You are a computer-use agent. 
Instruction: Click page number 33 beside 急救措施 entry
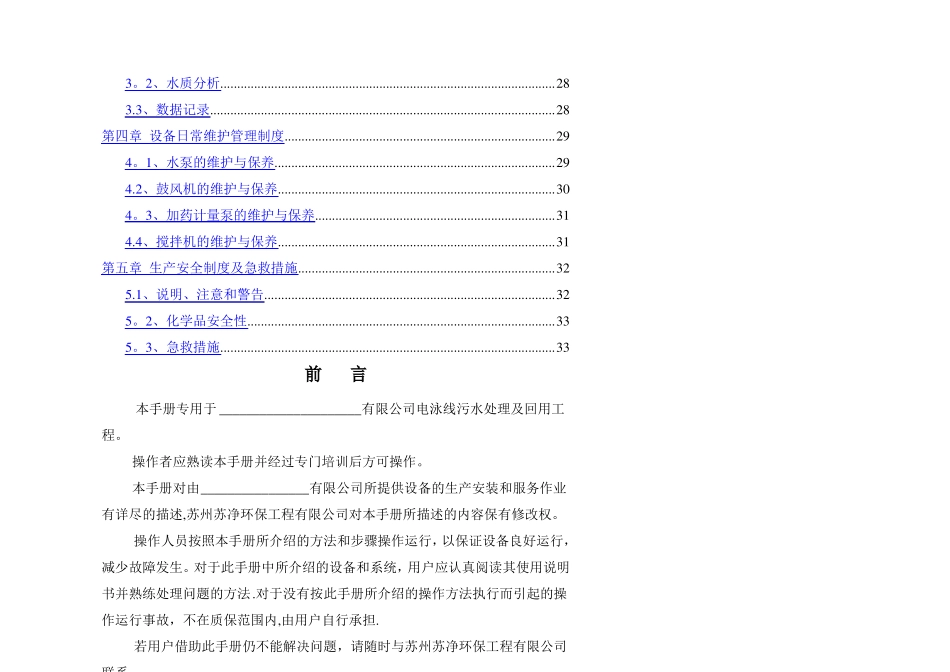[x=563, y=348]
